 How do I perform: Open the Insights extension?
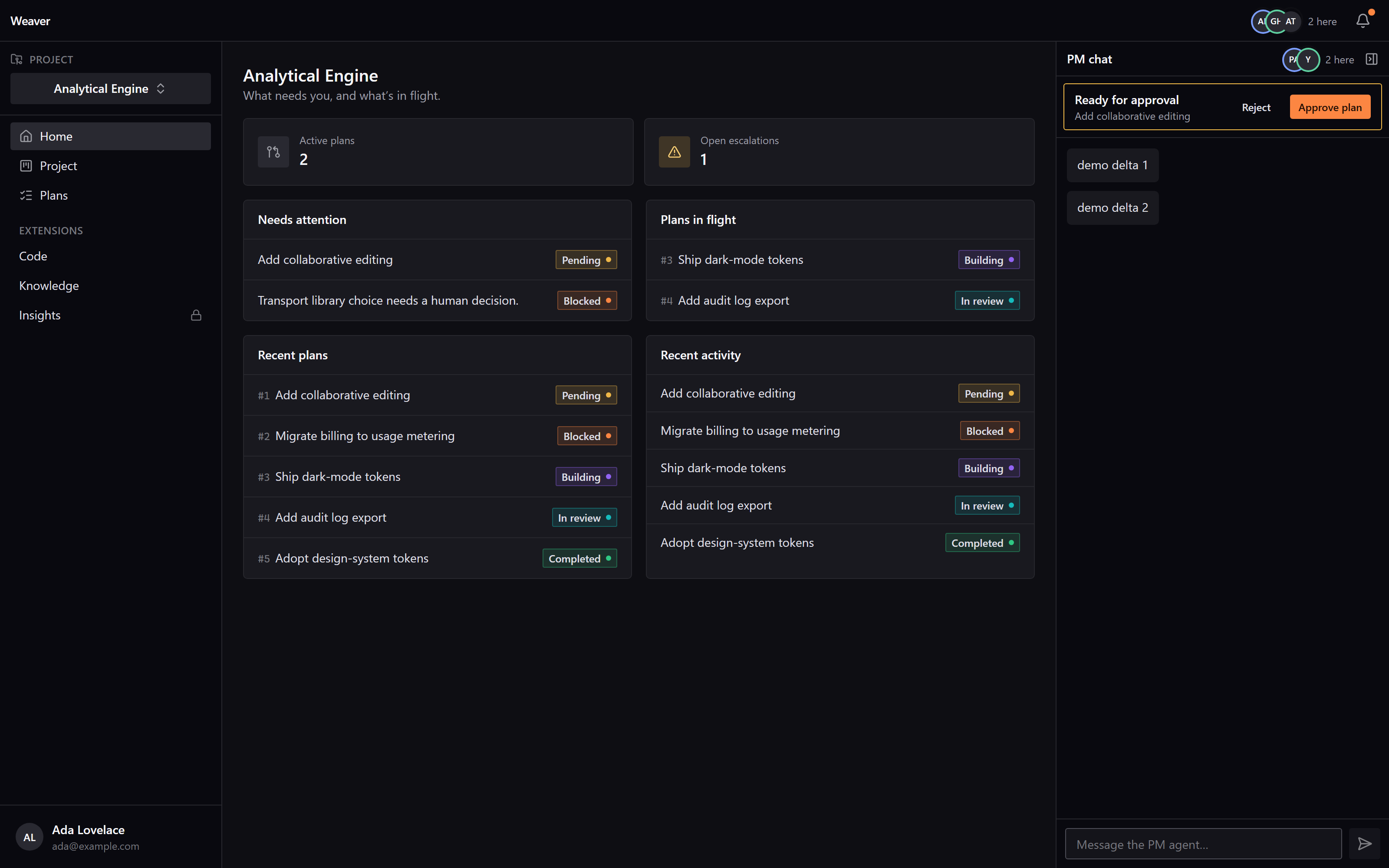tap(110, 315)
